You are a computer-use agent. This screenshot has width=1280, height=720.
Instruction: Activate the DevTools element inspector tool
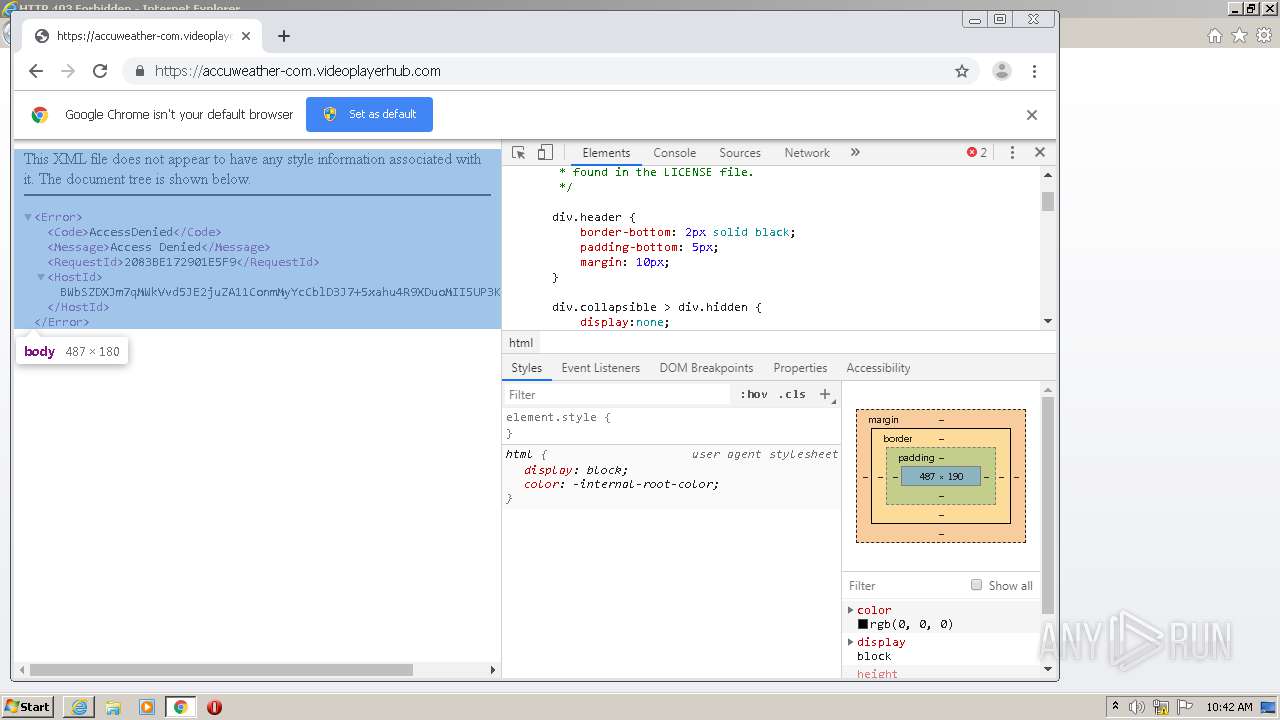click(519, 153)
